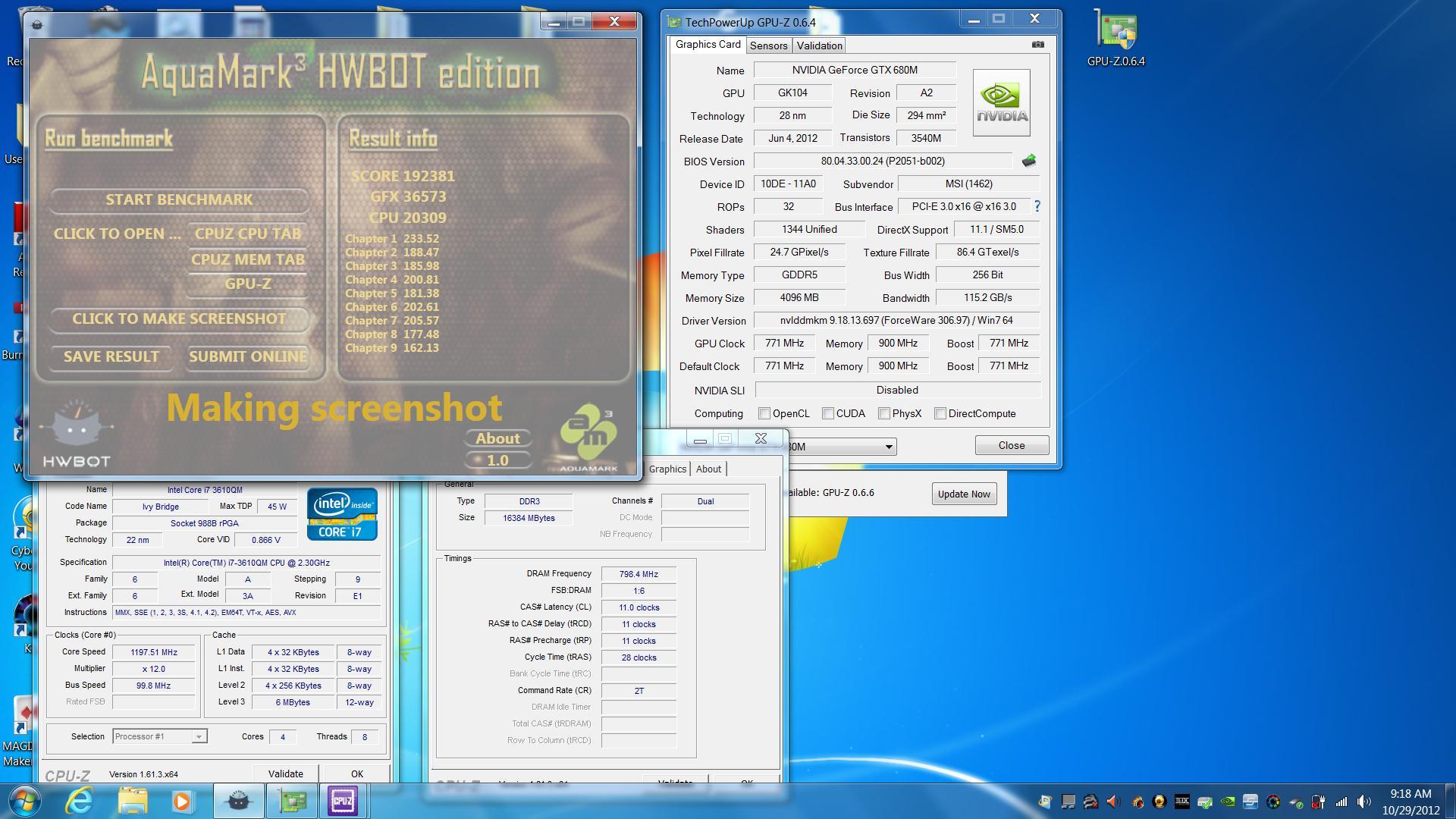Click START BENCHMARK in AquaMark

click(179, 199)
